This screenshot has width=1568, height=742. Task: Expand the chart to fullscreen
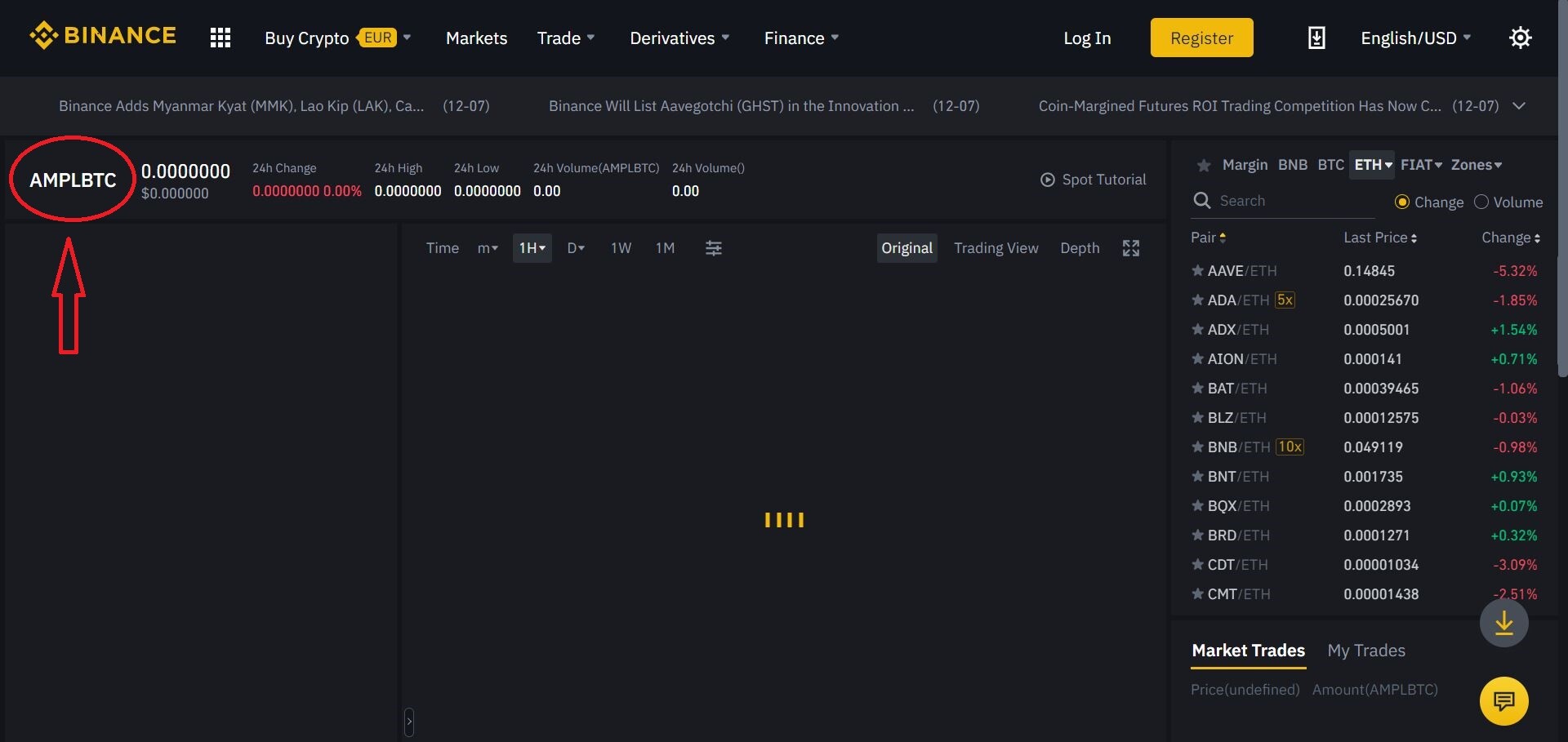(x=1130, y=248)
